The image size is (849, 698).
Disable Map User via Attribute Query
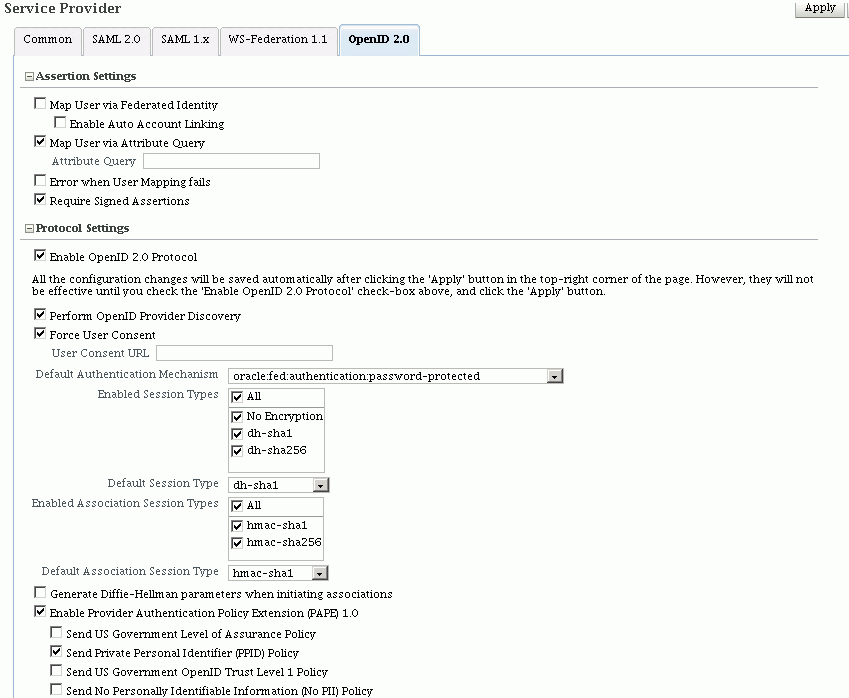click(40, 141)
